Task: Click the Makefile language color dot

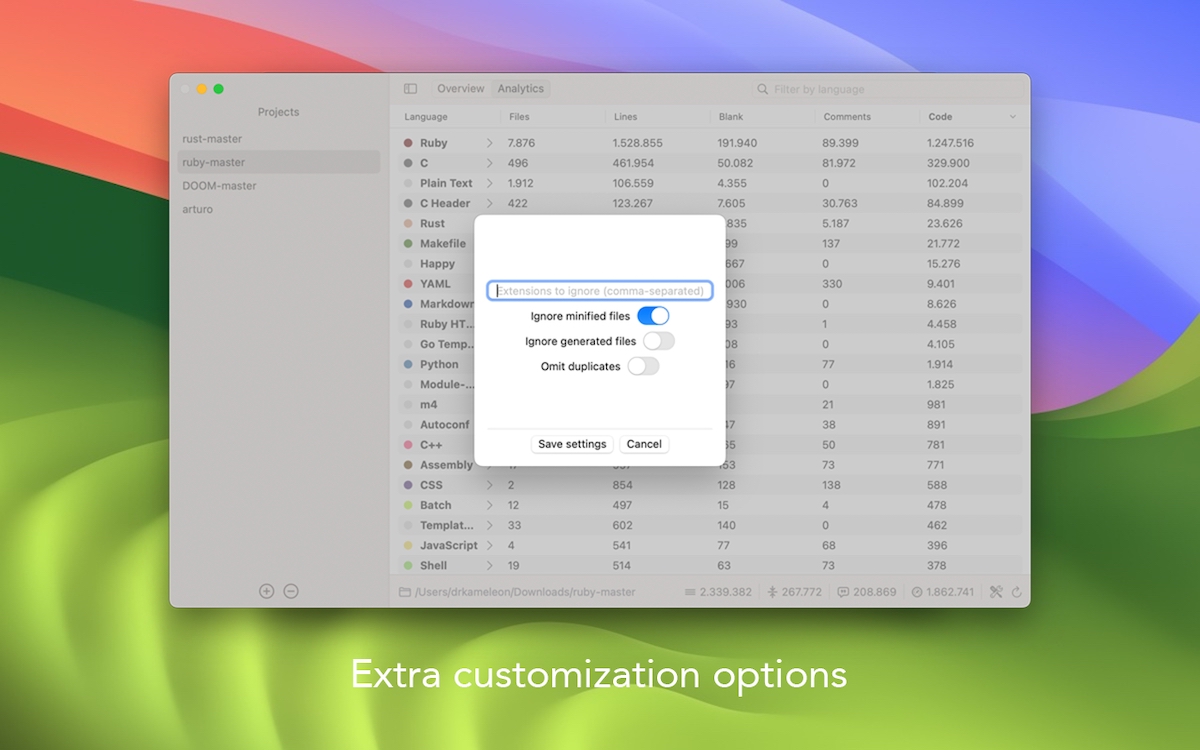Action: point(408,244)
